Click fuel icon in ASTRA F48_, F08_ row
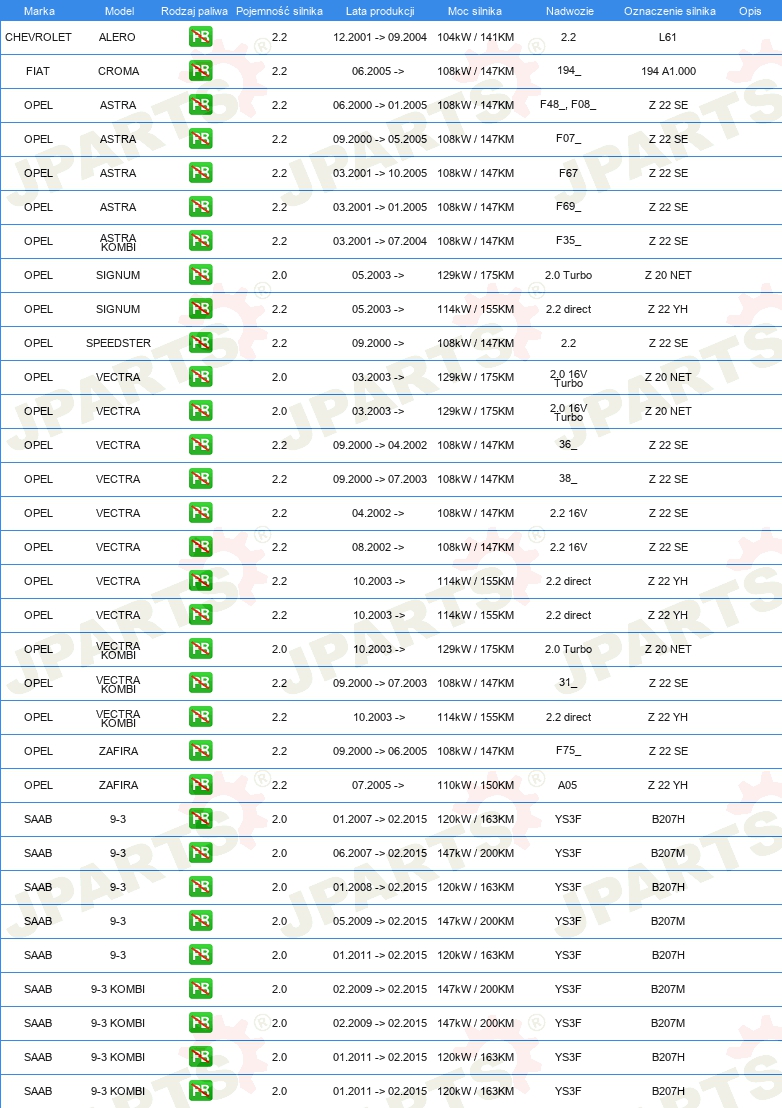 pos(201,105)
